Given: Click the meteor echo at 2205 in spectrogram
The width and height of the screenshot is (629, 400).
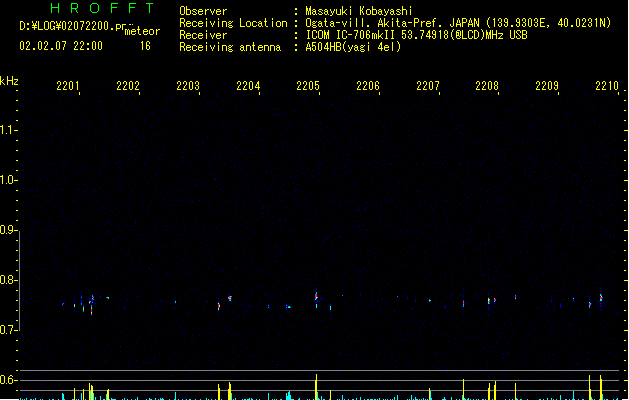Looking at the screenshot, I should pos(316,297).
